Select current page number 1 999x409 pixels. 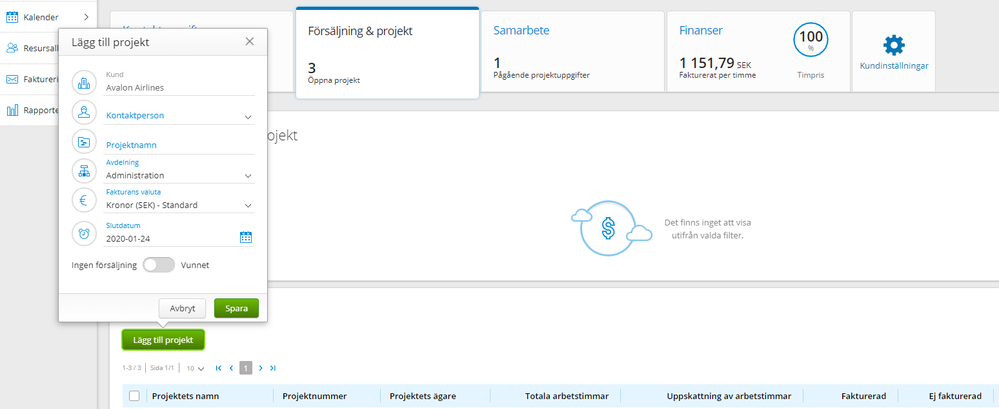click(x=246, y=368)
